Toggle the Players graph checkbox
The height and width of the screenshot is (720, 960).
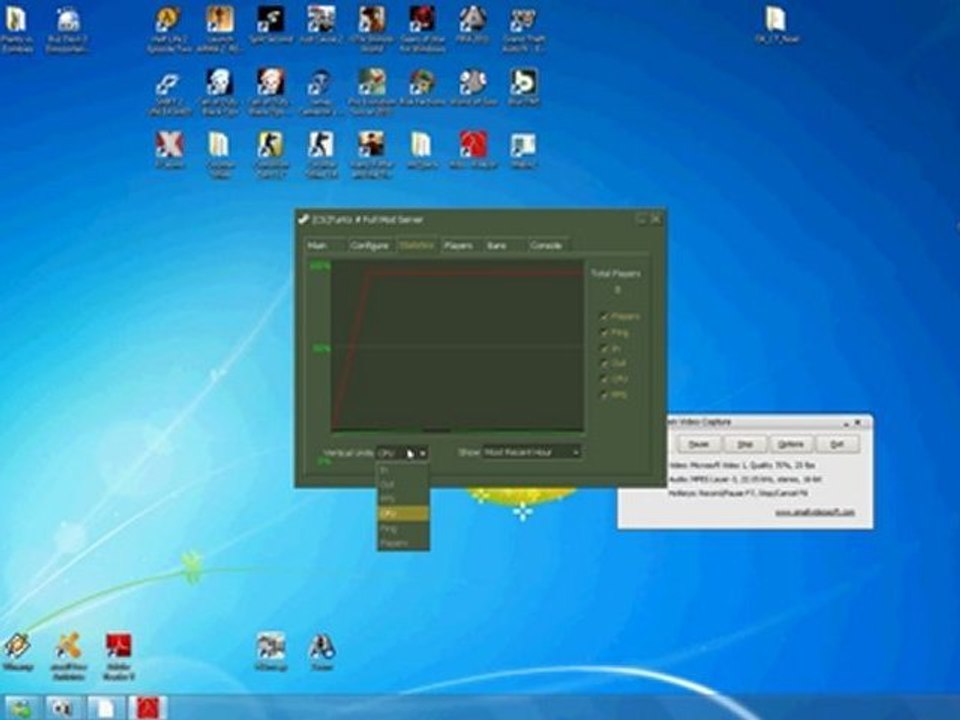pyautogui.click(x=604, y=317)
